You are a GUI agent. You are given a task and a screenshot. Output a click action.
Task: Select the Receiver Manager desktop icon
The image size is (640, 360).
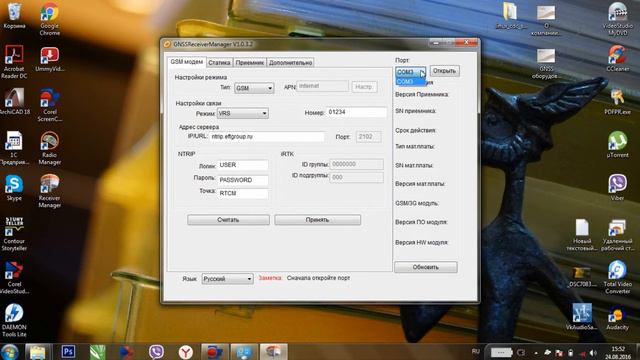point(49,191)
